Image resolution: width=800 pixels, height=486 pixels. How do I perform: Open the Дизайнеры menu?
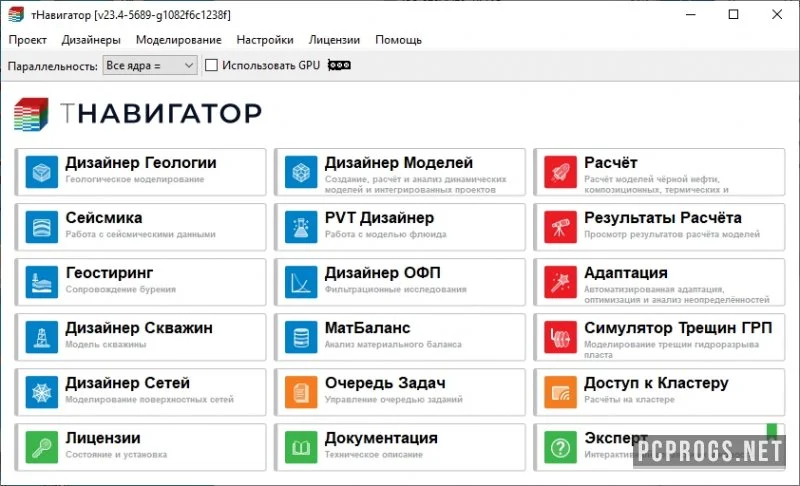[91, 40]
